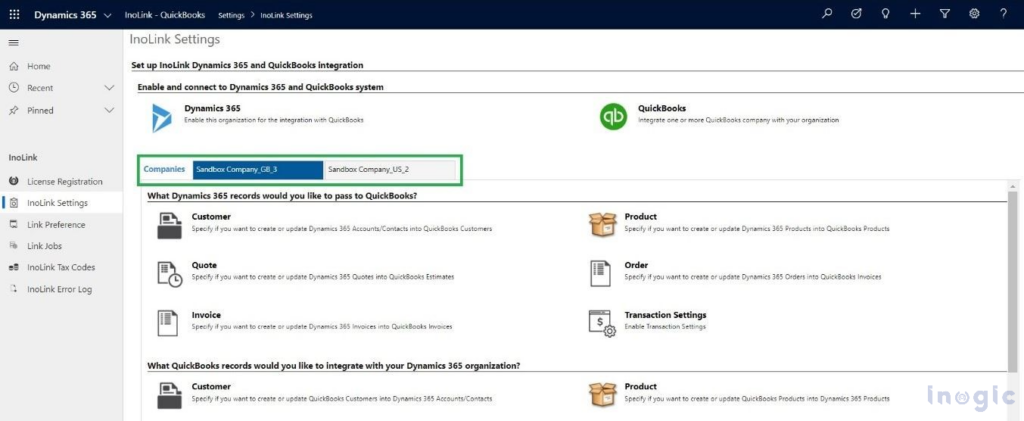This screenshot has width=1024, height=421.
Task: Open the assistant lightbulb icon
Action: click(886, 14)
